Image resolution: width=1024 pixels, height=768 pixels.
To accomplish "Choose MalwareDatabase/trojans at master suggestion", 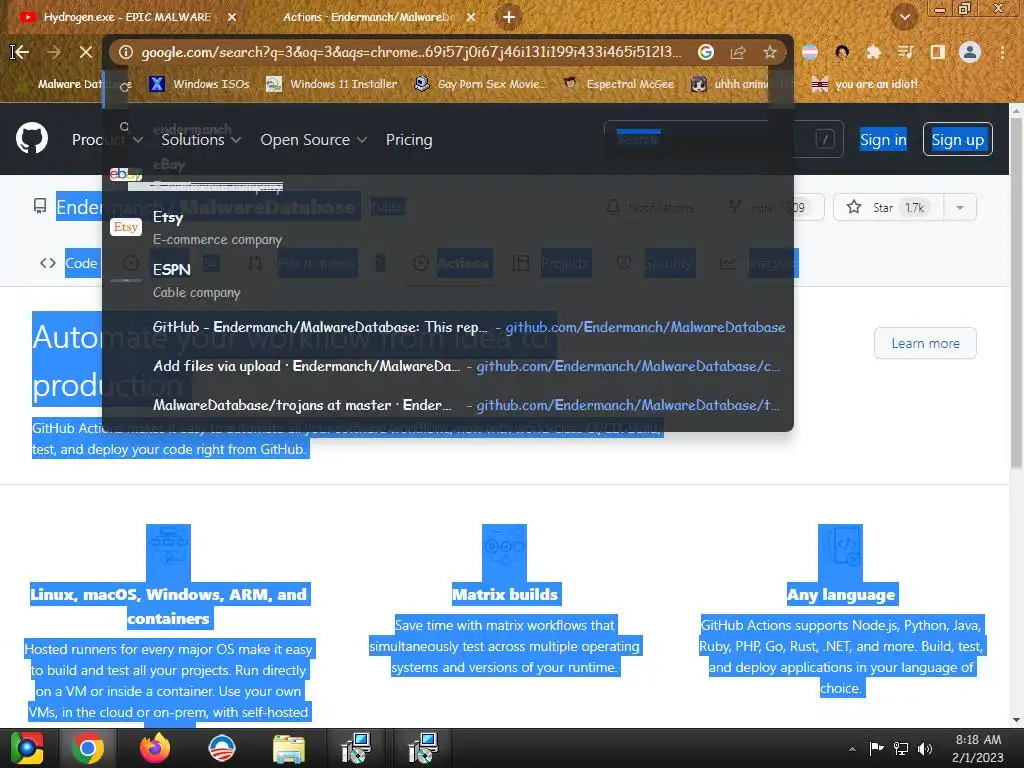I will 448,406.
